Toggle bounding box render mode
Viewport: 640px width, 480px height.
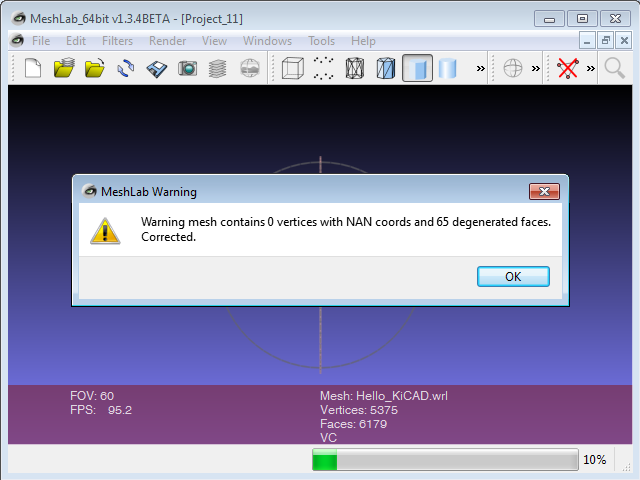[293, 68]
